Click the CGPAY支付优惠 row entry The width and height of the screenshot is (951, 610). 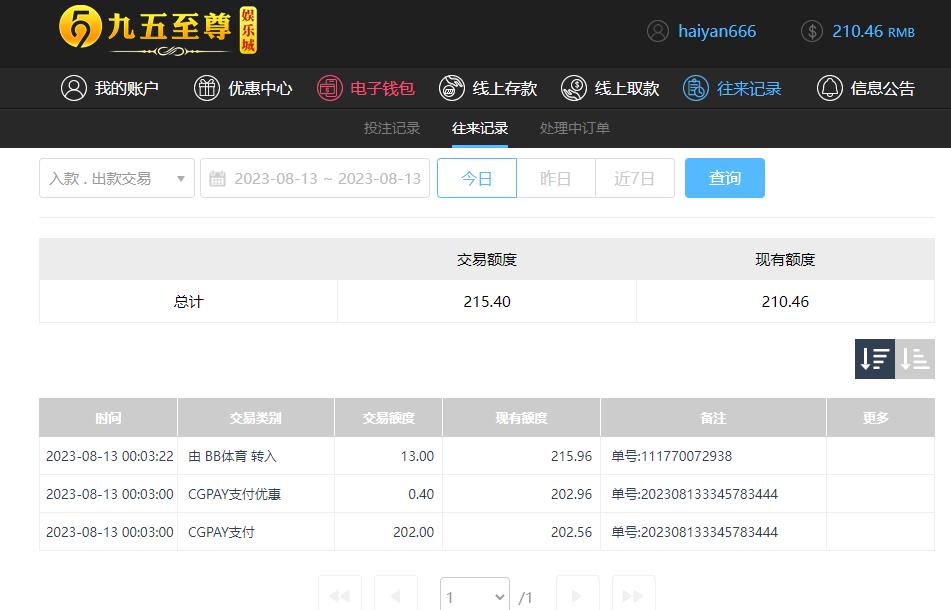(234, 494)
